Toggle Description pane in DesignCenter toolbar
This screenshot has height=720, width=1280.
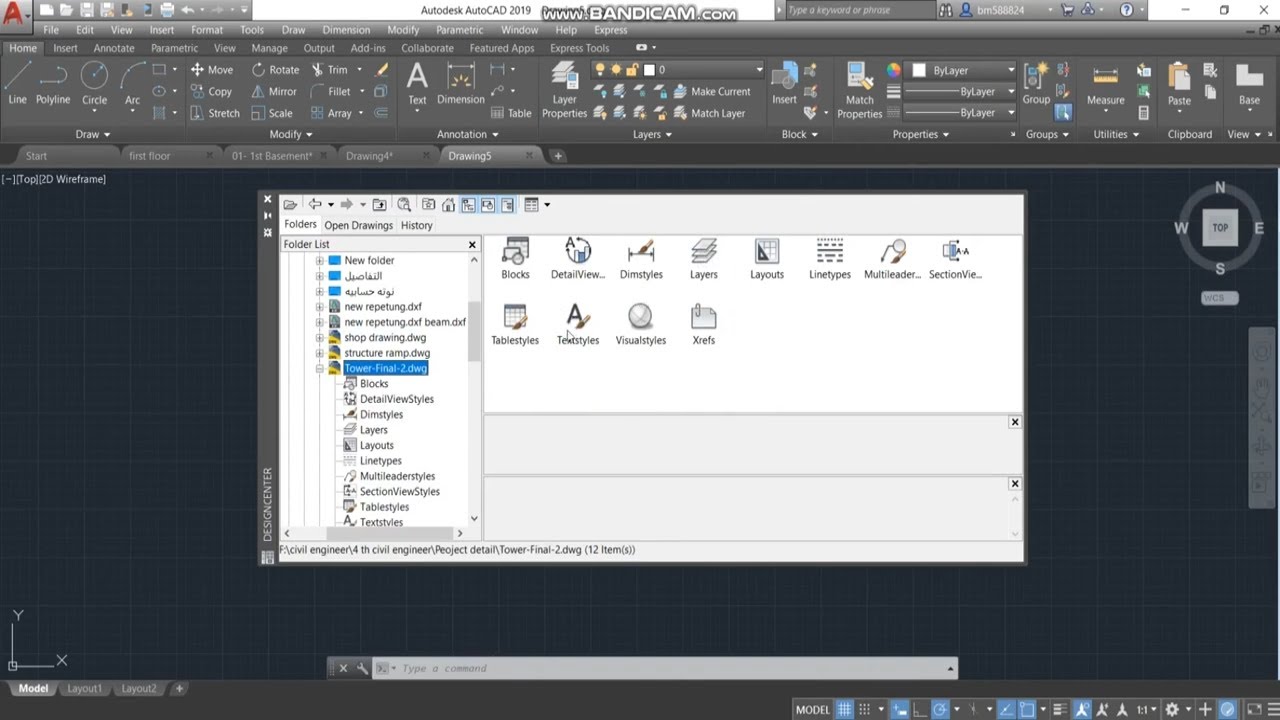tap(507, 205)
